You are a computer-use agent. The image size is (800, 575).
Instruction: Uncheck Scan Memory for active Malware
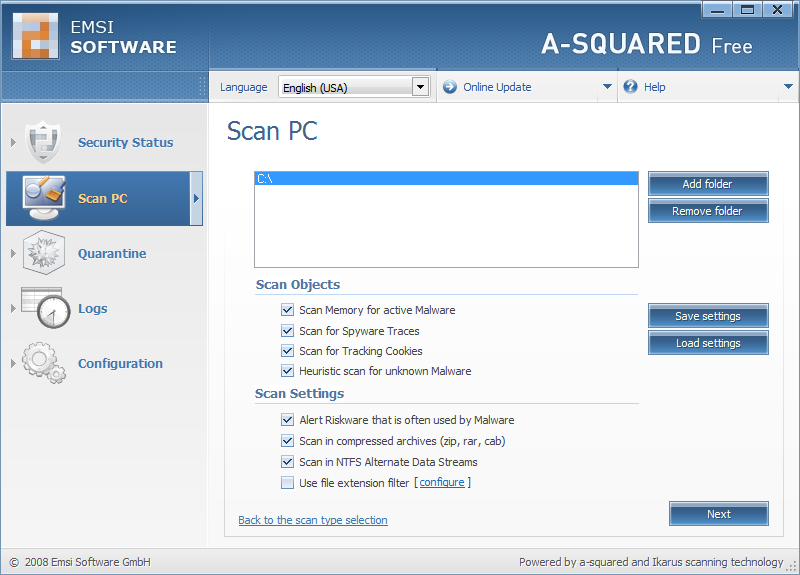(x=287, y=310)
